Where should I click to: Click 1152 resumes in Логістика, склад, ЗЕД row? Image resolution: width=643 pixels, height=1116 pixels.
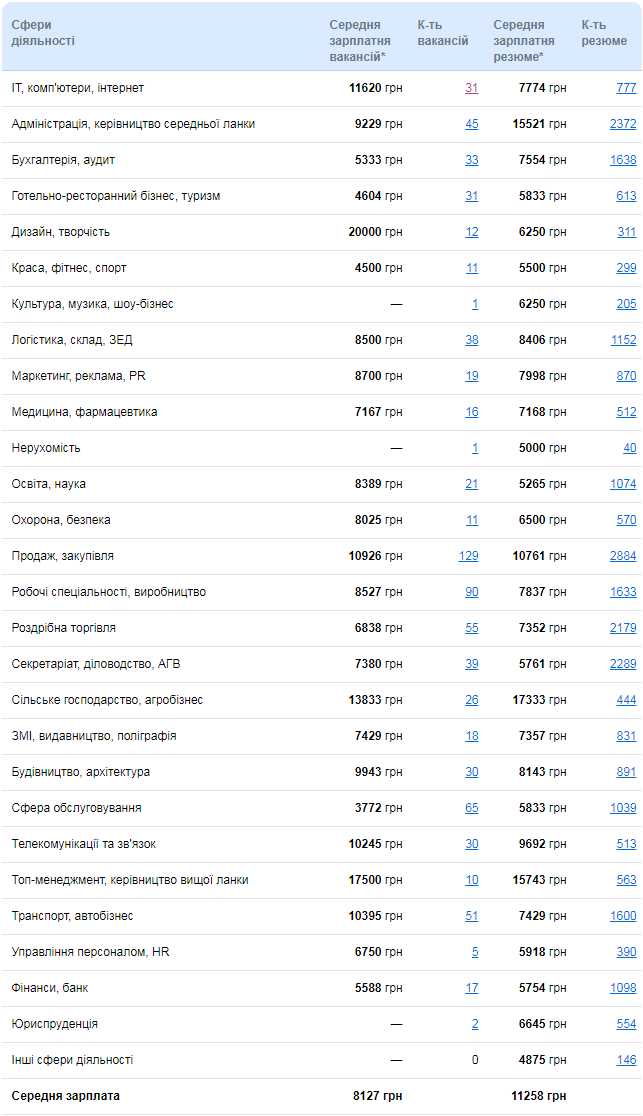tap(623, 340)
